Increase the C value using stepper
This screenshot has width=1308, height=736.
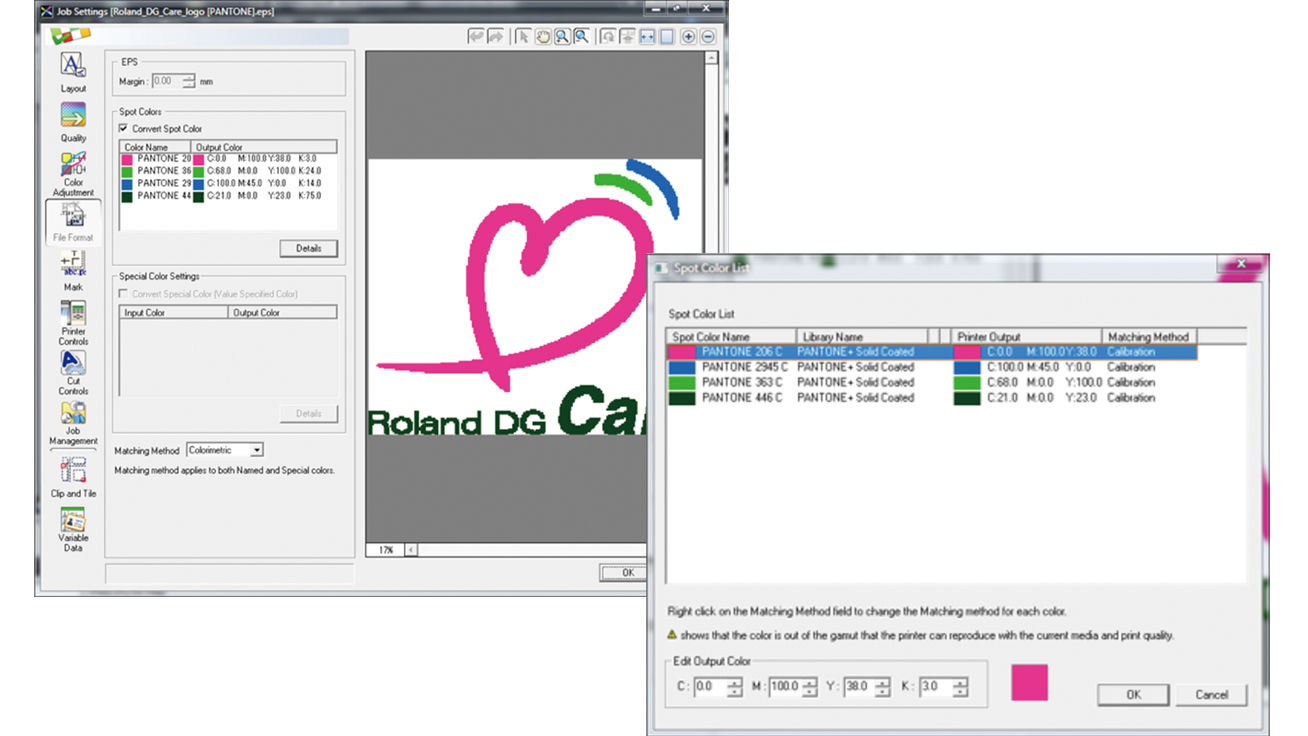tap(735, 683)
